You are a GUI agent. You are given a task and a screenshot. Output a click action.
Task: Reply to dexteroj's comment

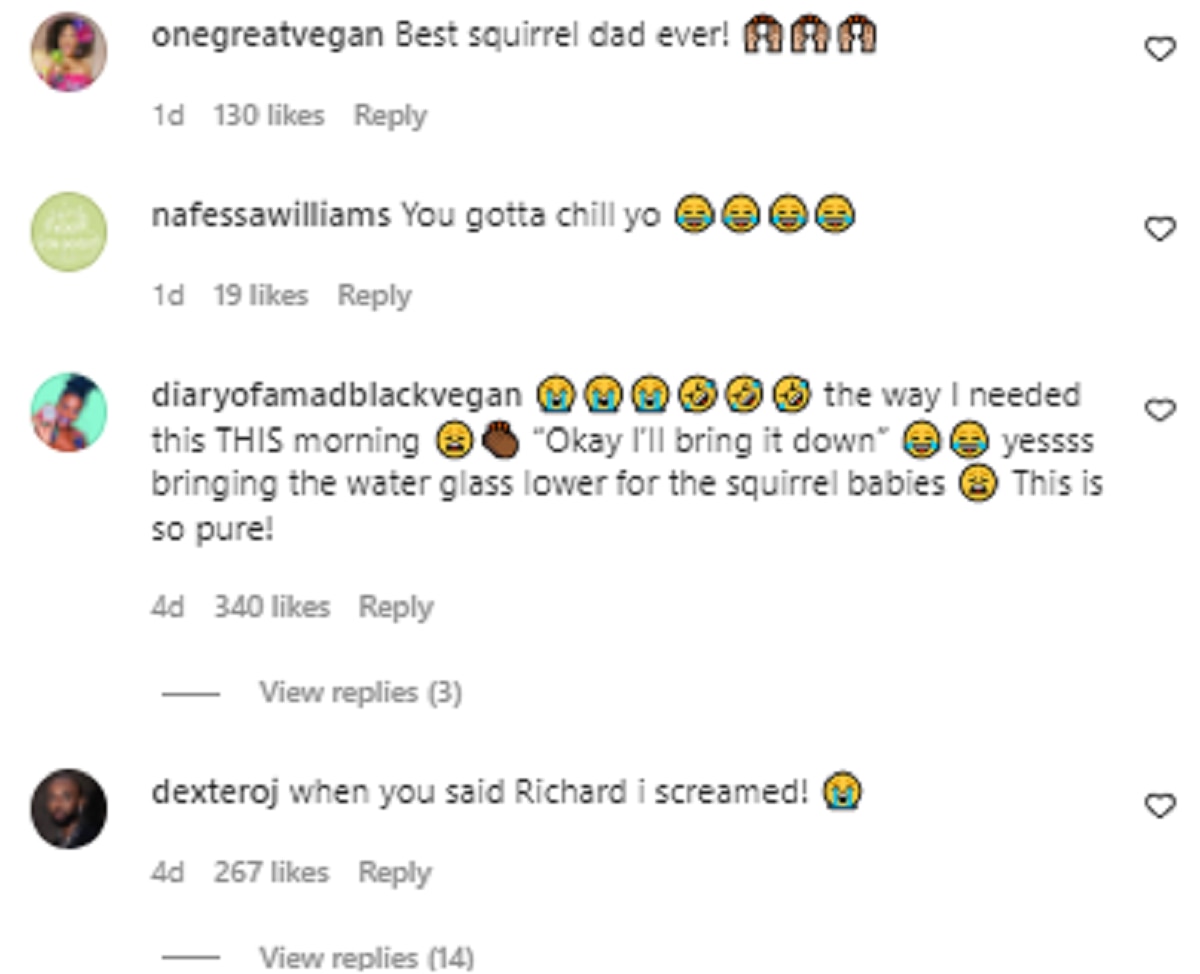tap(395, 873)
